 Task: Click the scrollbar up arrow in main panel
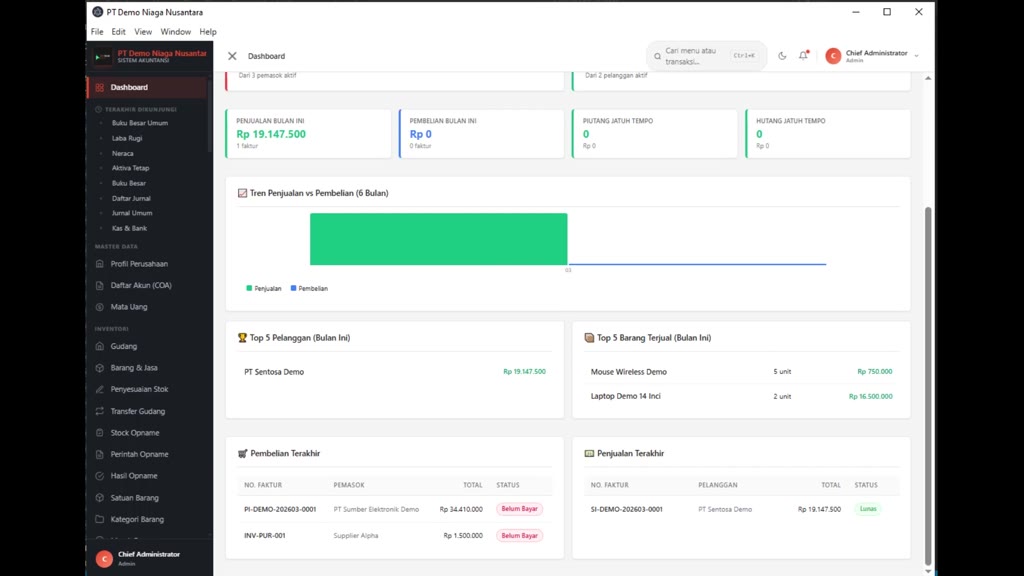(x=928, y=78)
